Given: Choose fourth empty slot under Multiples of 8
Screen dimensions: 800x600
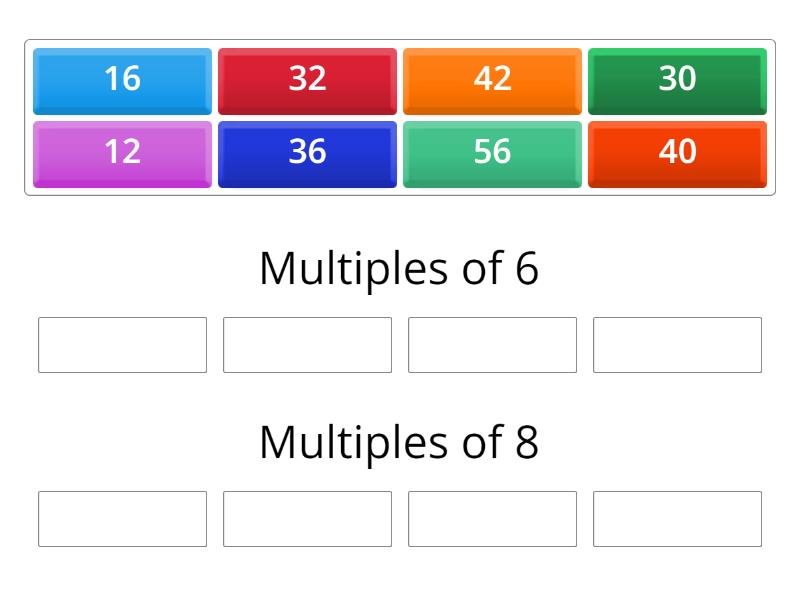Looking at the screenshot, I should tap(677, 519).
